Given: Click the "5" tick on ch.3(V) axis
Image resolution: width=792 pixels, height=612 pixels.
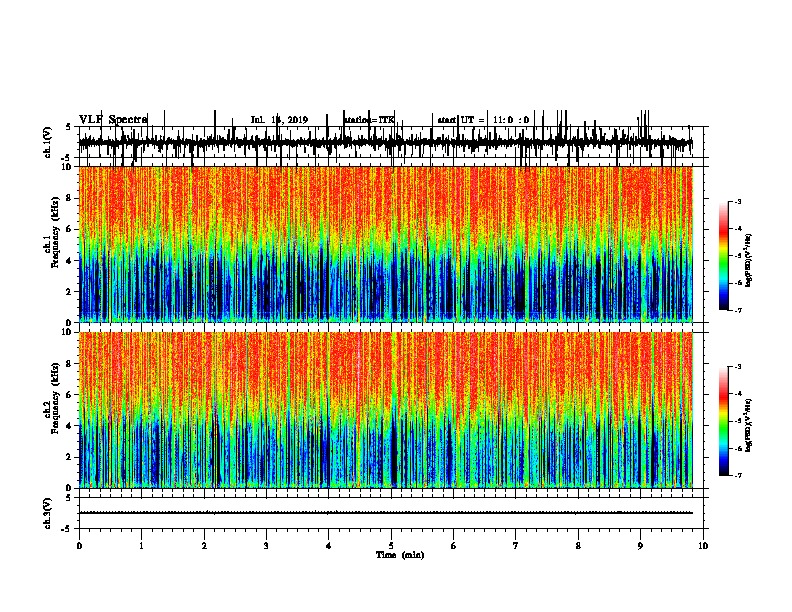Looking at the screenshot, I should click(x=69, y=498).
